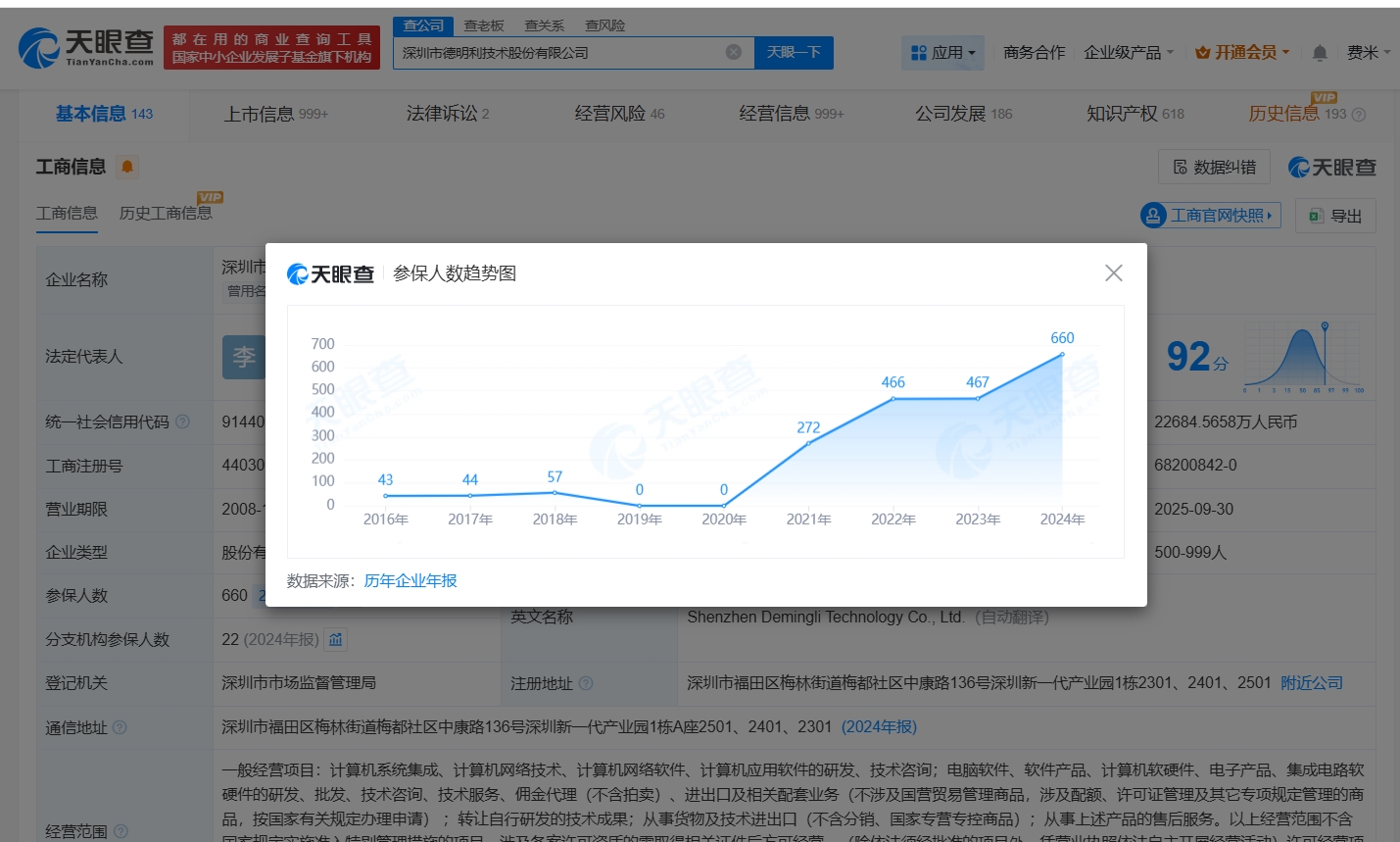Click the 2024年 data point labeled 660
1400x842 pixels.
click(1062, 355)
